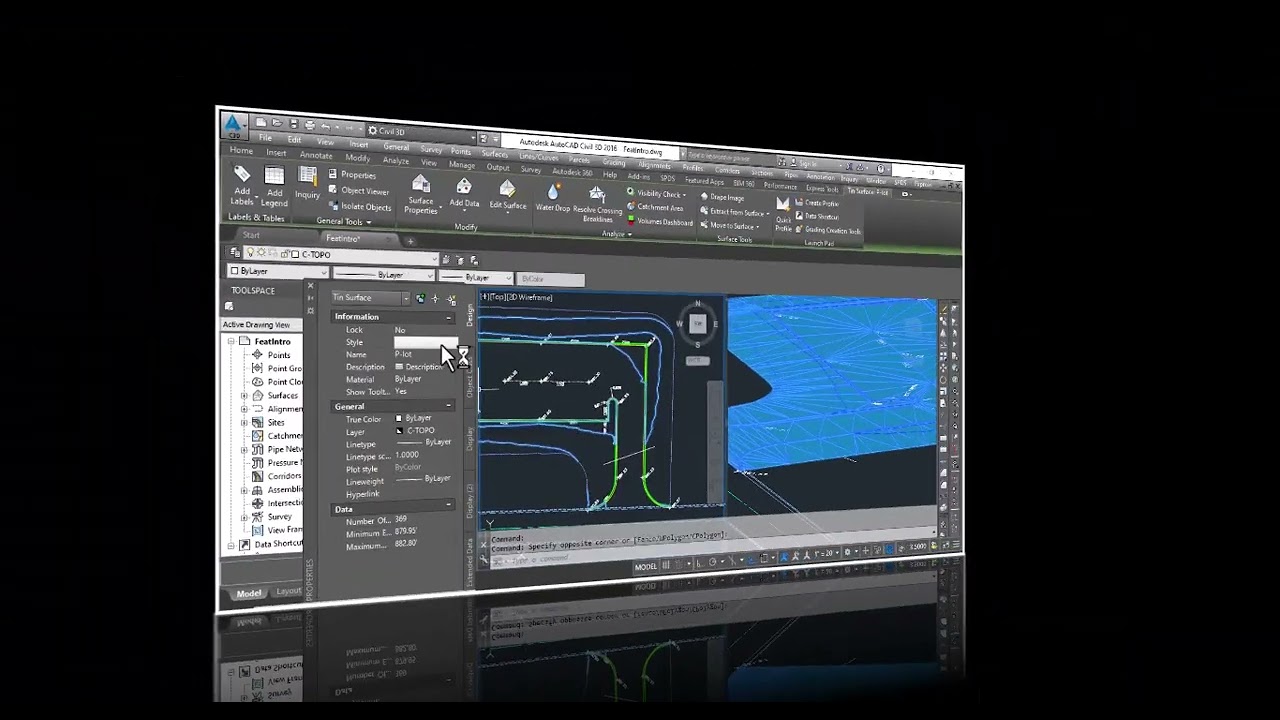Click the Add Data surface icon
Image resolution: width=1280 pixels, height=720 pixels.
pyautogui.click(x=464, y=187)
